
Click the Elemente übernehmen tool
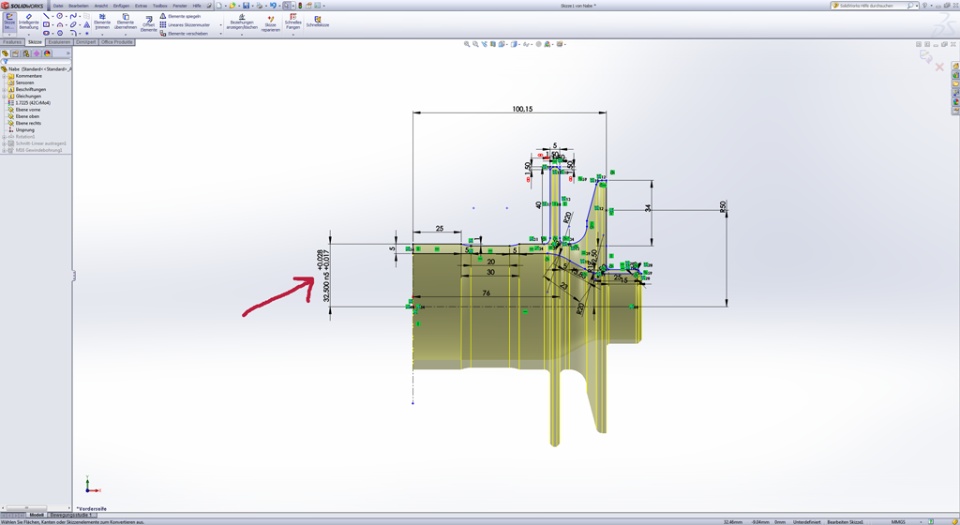pos(126,22)
